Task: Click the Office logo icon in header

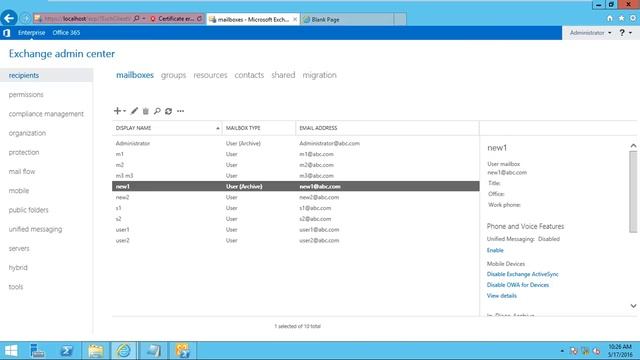Action: tap(7, 33)
